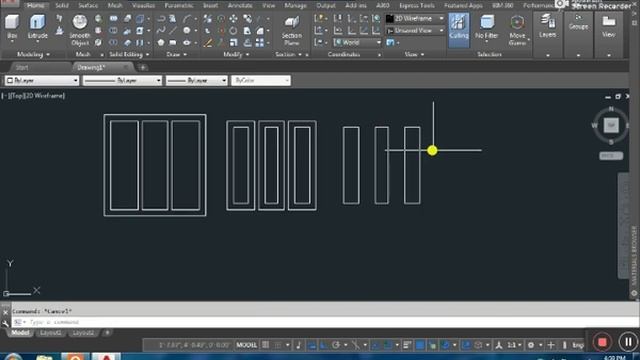640x360 pixels.
Task: Expand the Solid Editing panel
Action: point(129,54)
